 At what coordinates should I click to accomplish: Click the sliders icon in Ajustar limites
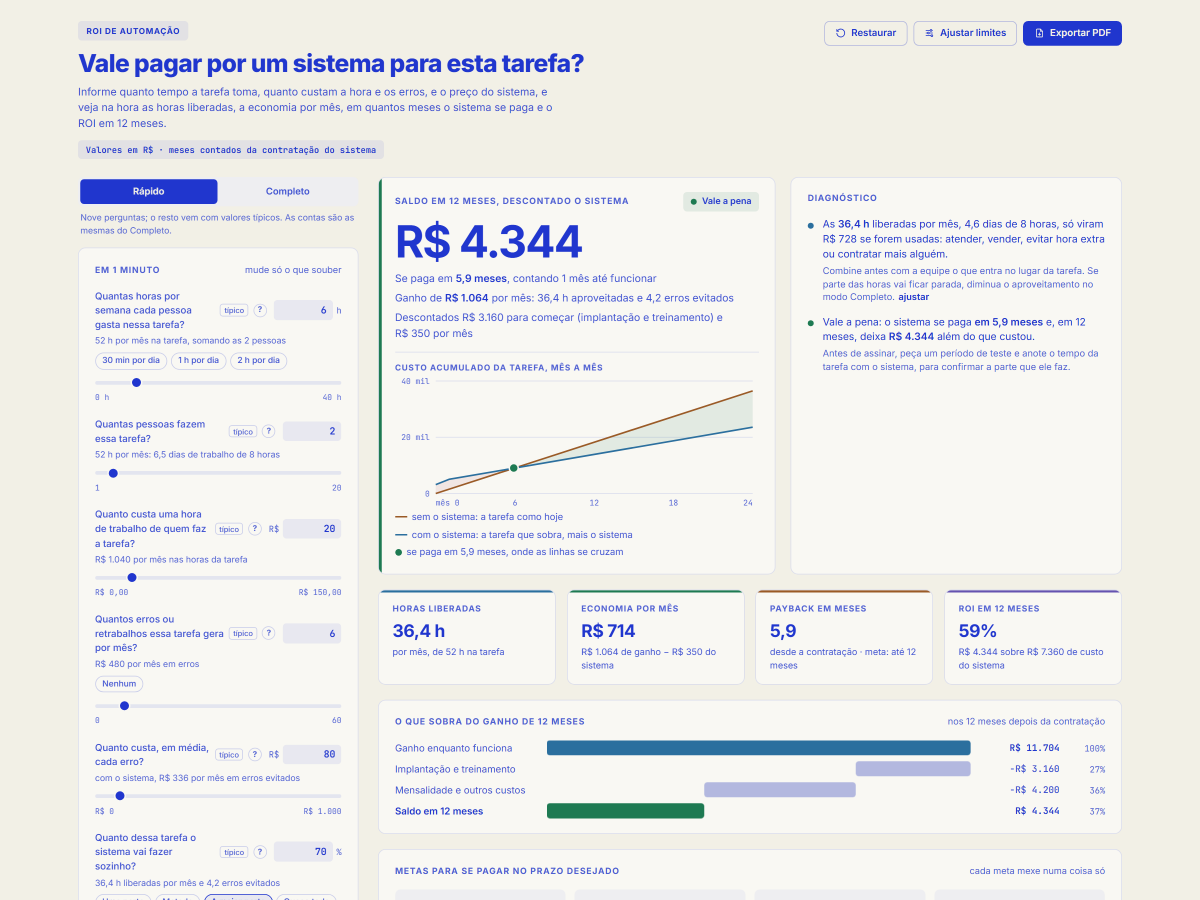click(x=929, y=33)
